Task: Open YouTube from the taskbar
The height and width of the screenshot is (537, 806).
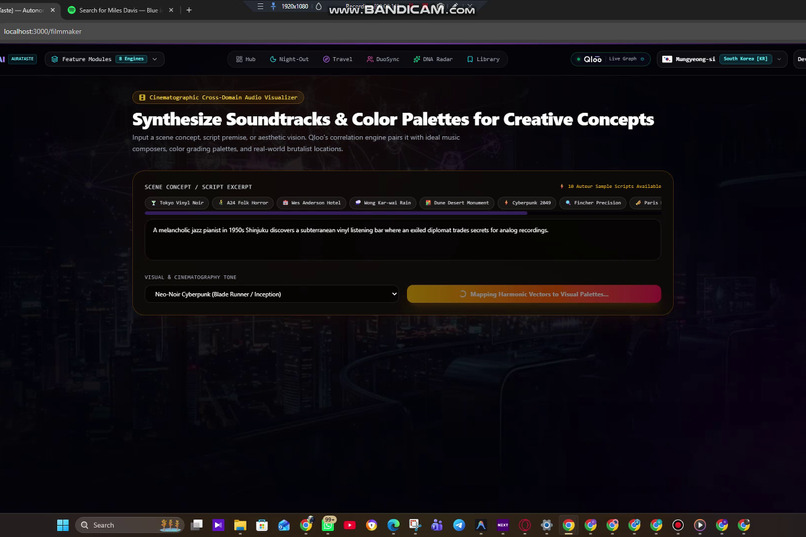Action: tap(350, 525)
